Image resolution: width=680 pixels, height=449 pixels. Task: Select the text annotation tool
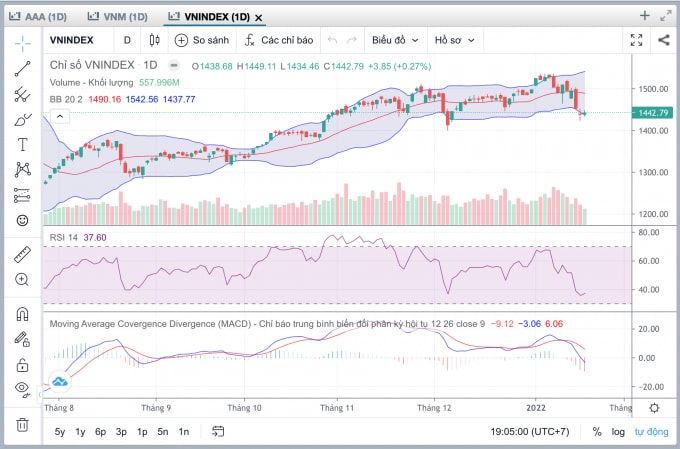[x=23, y=144]
